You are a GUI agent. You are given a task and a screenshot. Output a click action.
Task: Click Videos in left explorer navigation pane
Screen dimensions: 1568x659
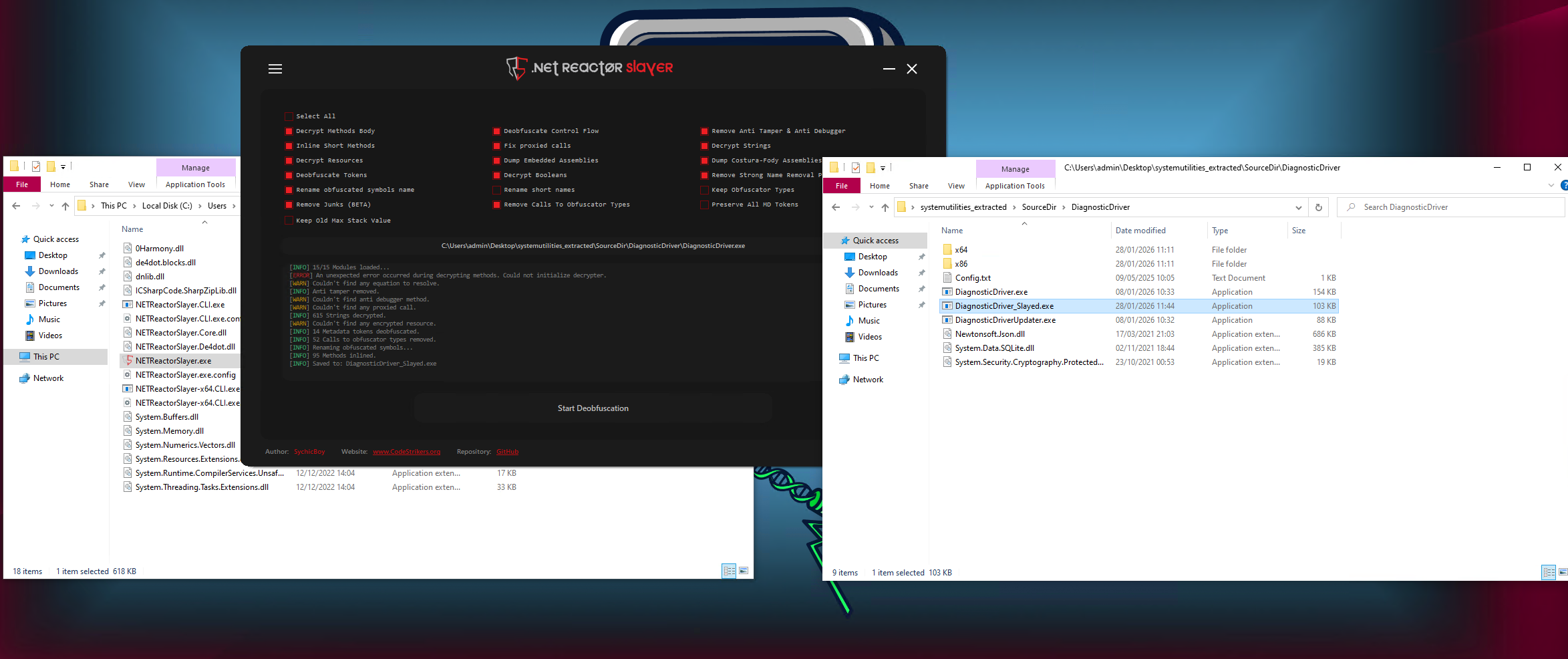pyautogui.click(x=50, y=336)
